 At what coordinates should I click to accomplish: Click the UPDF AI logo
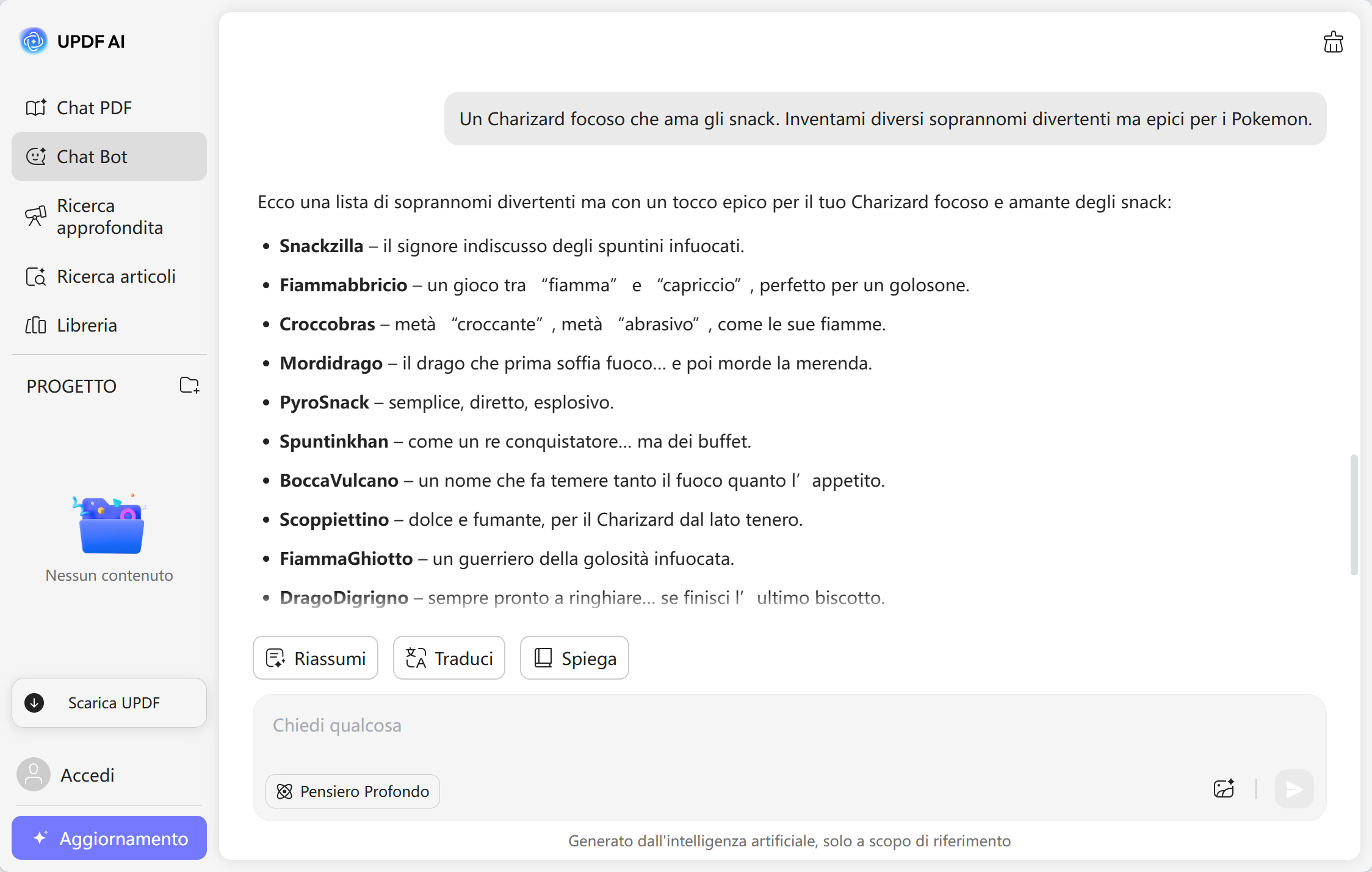click(34, 41)
